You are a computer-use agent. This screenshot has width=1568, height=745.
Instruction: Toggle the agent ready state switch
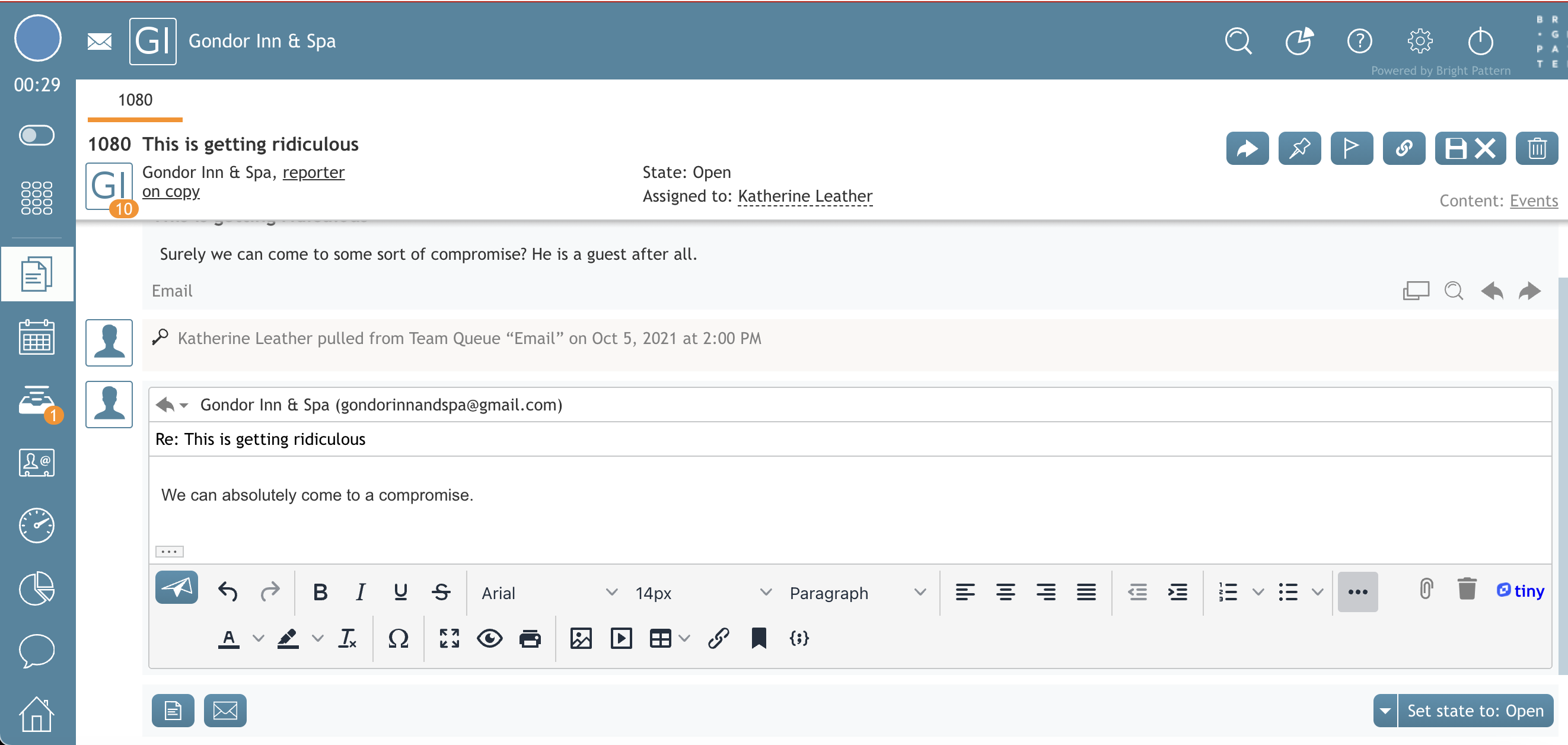click(x=37, y=136)
